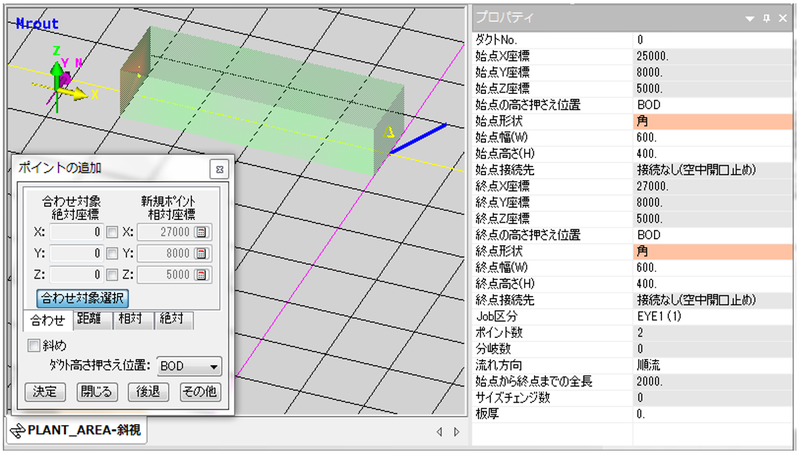Viewport: 800px width, 454px height.
Task: Pin the プロパティ panel with the pushpin icon
Action: click(x=766, y=18)
